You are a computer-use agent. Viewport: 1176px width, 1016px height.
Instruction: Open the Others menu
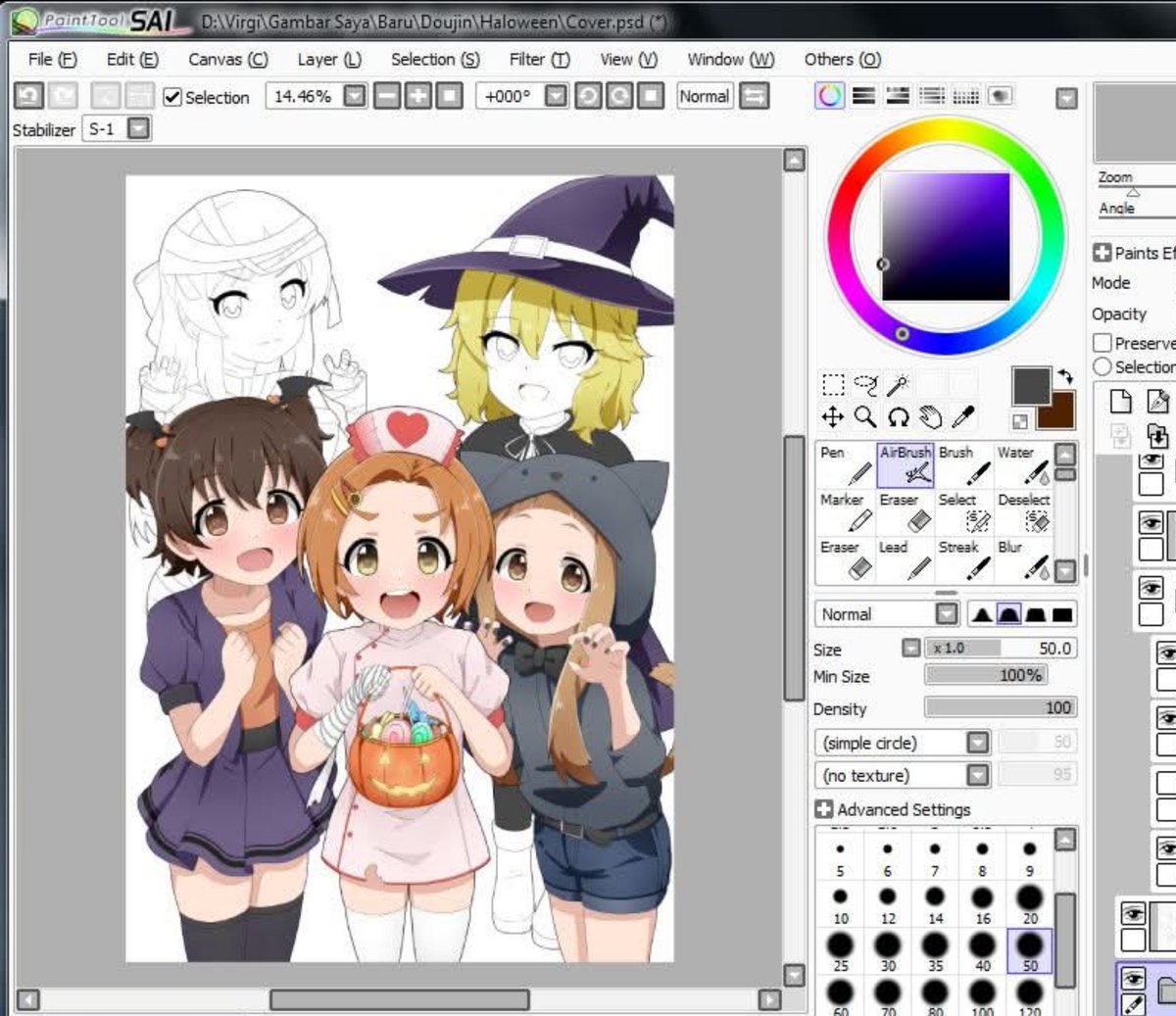pos(842,59)
